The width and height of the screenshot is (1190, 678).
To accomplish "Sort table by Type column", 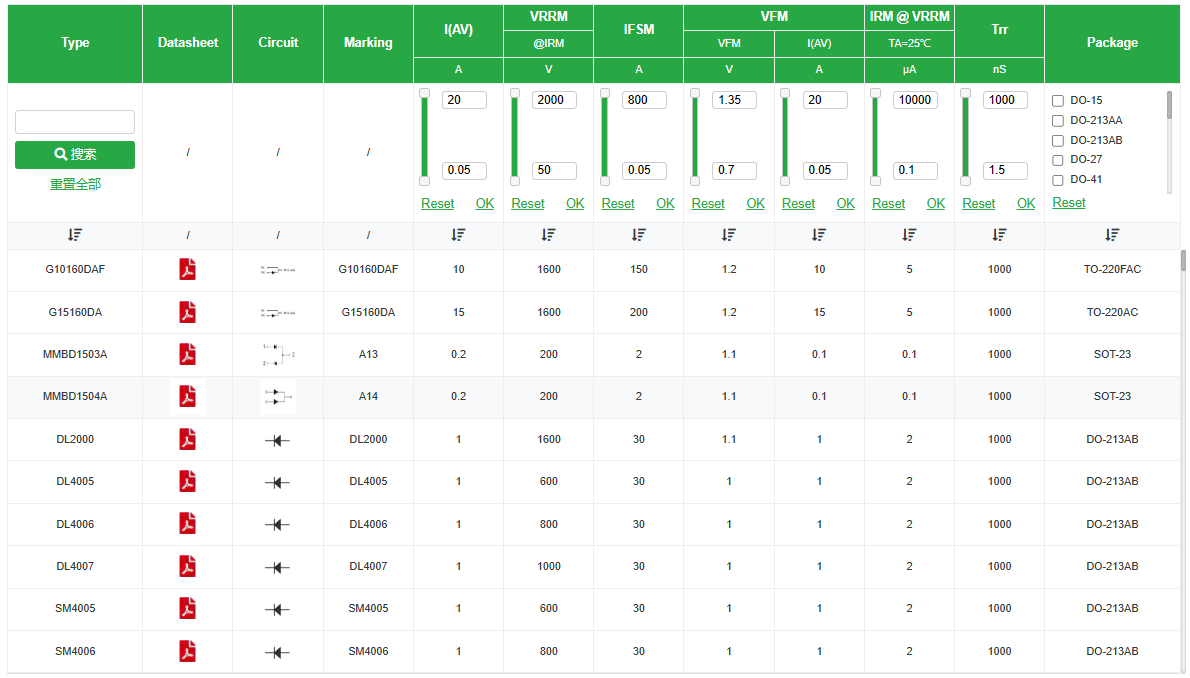I will 75,235.
